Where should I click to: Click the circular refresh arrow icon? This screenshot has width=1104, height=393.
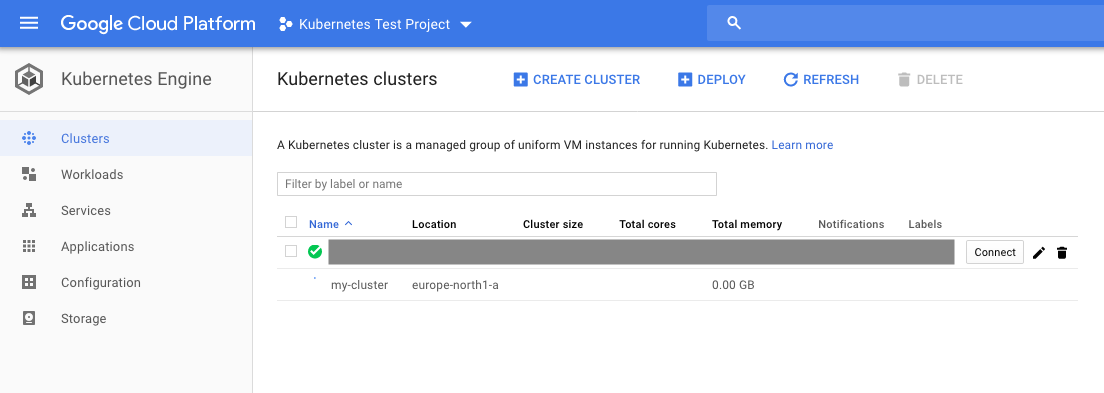[791, 80]
